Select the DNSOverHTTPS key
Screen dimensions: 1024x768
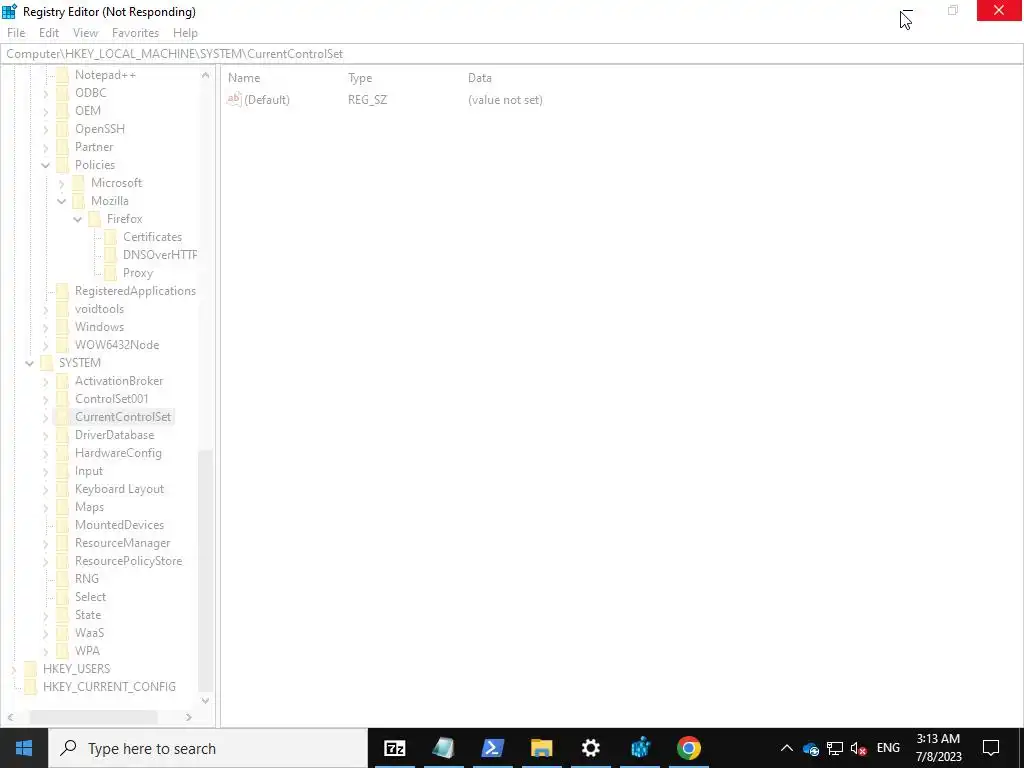(x=159, y=255)
